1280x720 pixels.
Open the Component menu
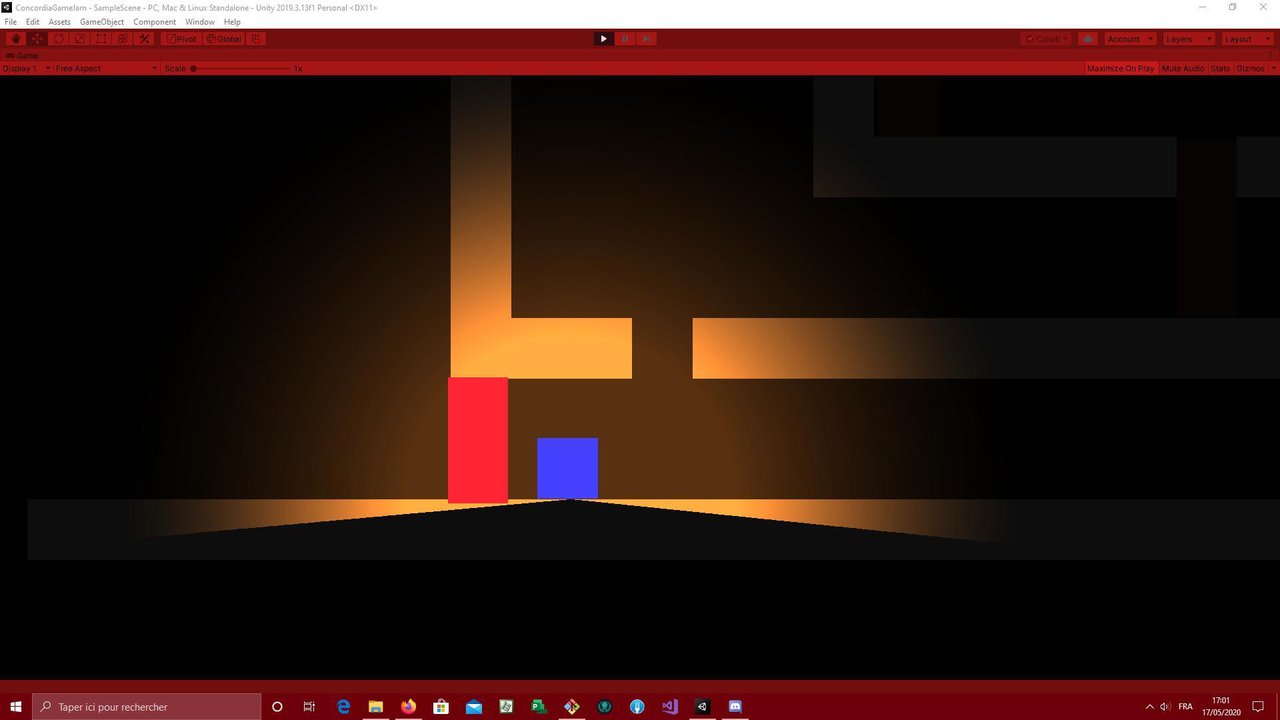tap(155, 22)
